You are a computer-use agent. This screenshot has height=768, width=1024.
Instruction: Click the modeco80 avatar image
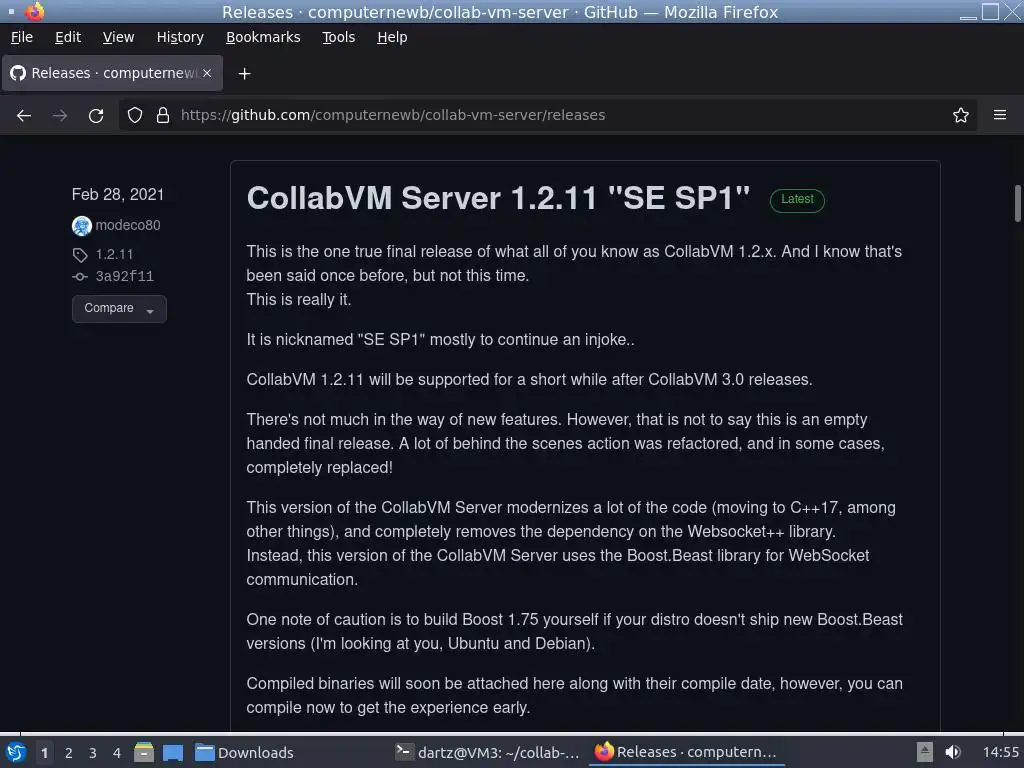82,226
